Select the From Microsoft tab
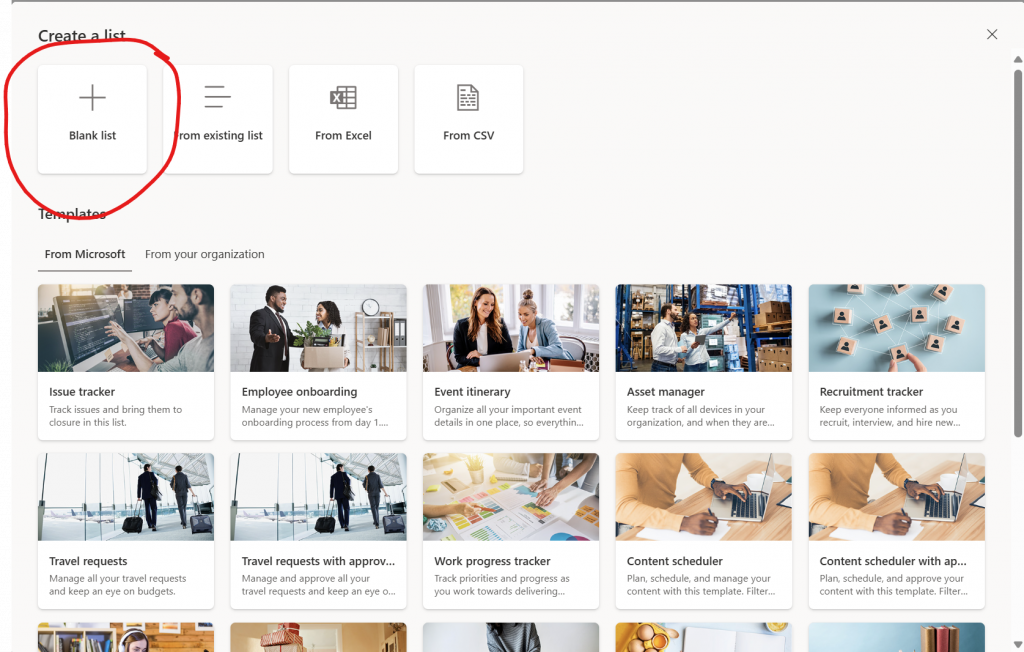Viewport: 1024px width, 652px height. coord(85,254)
